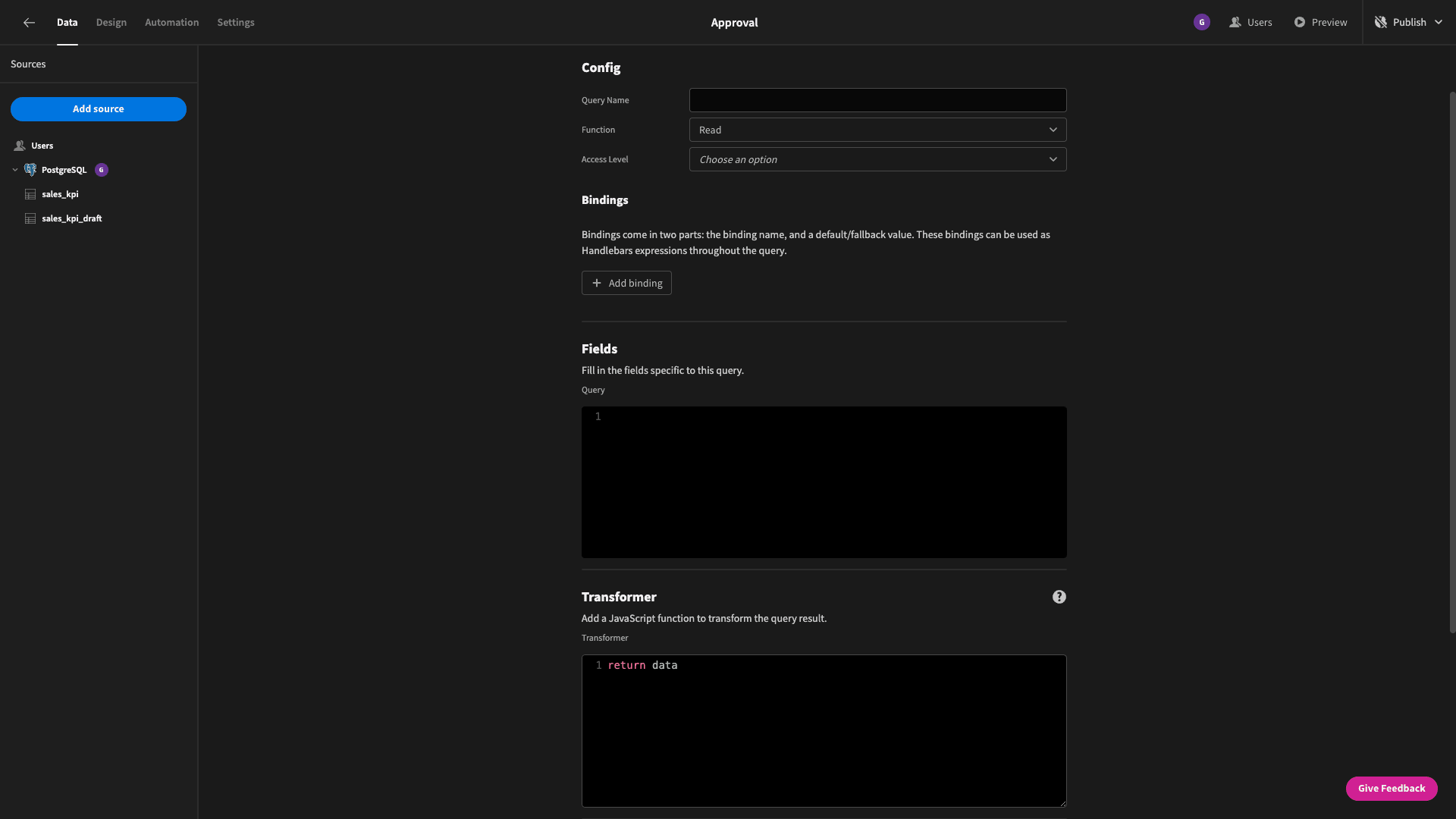Click the sales_kpi_draft table icon
This screenshot has width=1456, height=819.
pos(30,218)
